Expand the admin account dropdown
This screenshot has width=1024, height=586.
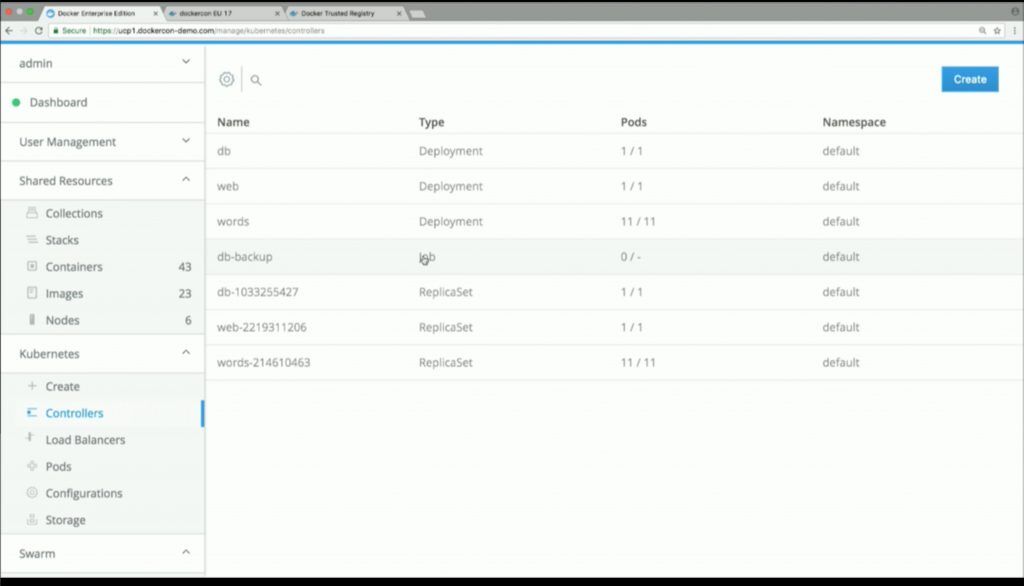pyautogui.click(x=186, y=62)
